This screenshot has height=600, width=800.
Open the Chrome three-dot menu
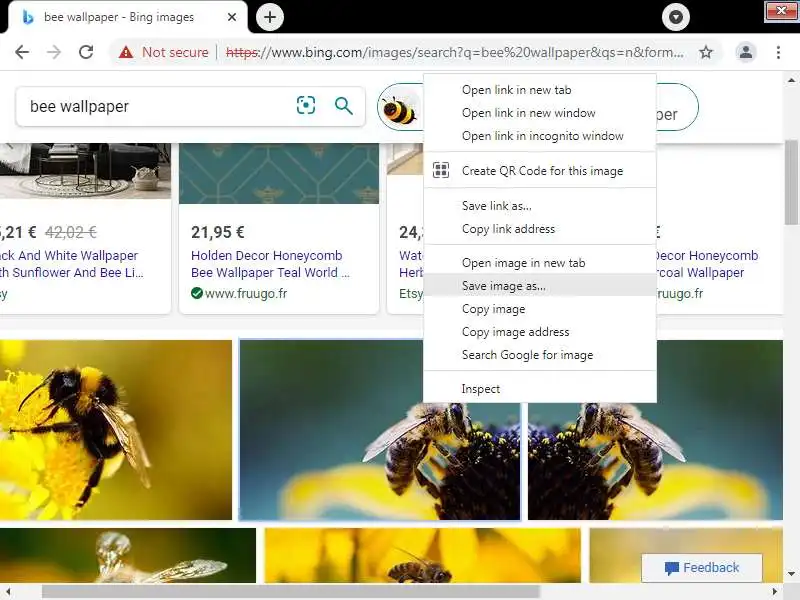coord(778,52)
